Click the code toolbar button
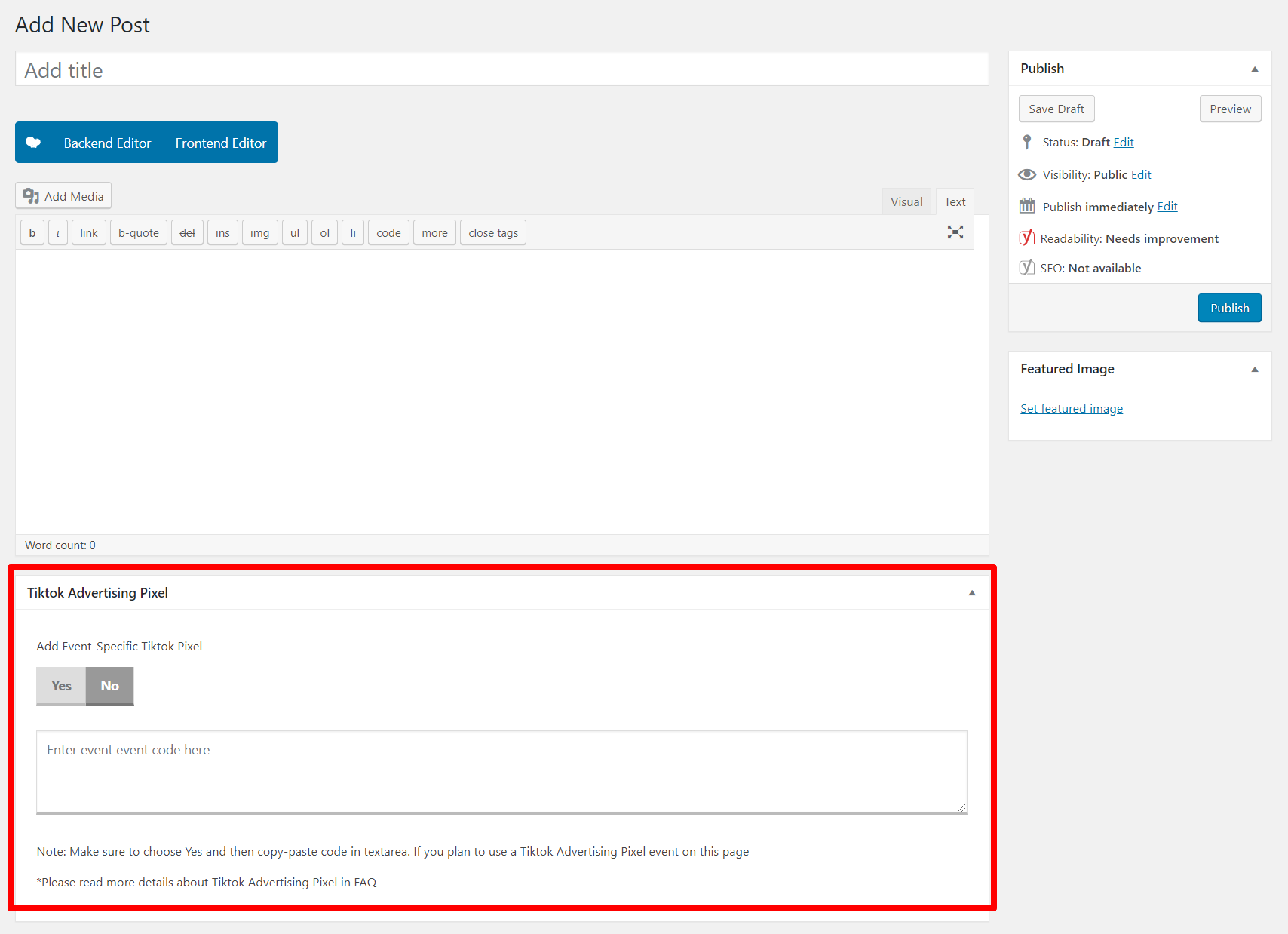The image size is (1288, 934). [x=388, y=233]
